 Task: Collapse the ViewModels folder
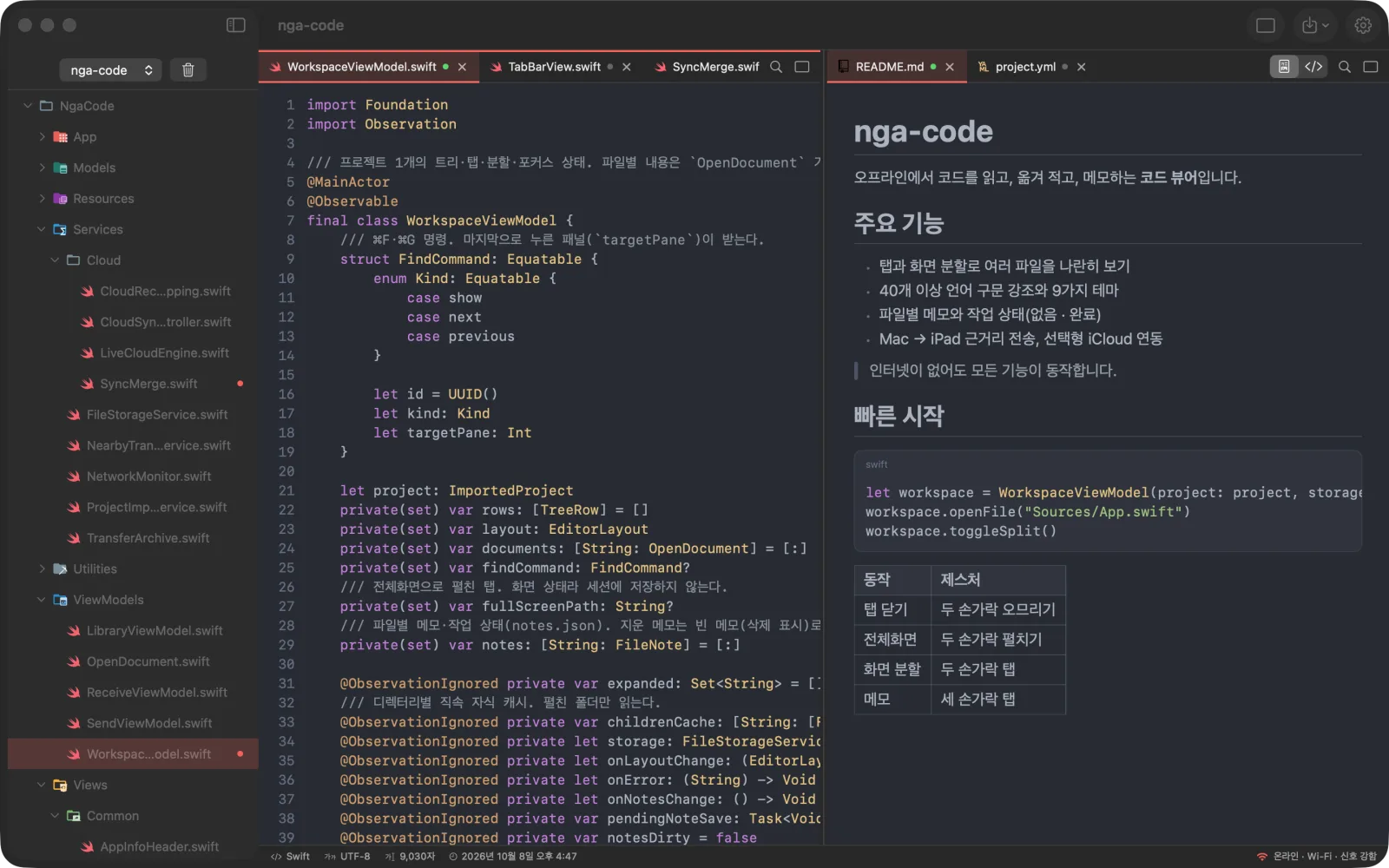tap(42, 600)
